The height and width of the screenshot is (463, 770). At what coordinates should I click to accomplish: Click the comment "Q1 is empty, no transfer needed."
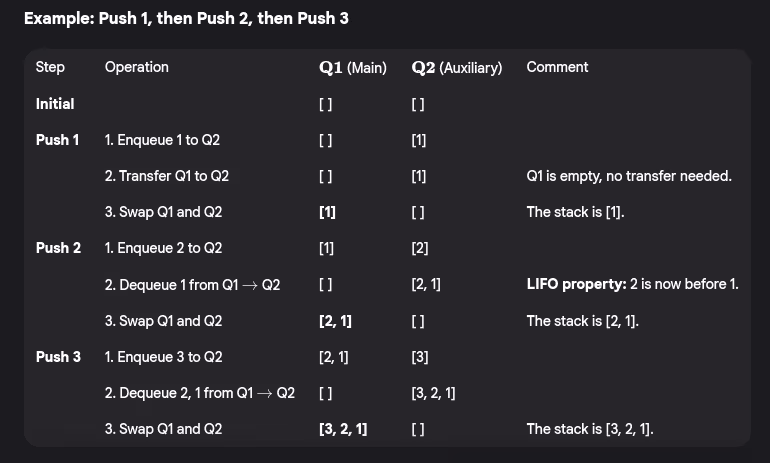coord(629,176)
